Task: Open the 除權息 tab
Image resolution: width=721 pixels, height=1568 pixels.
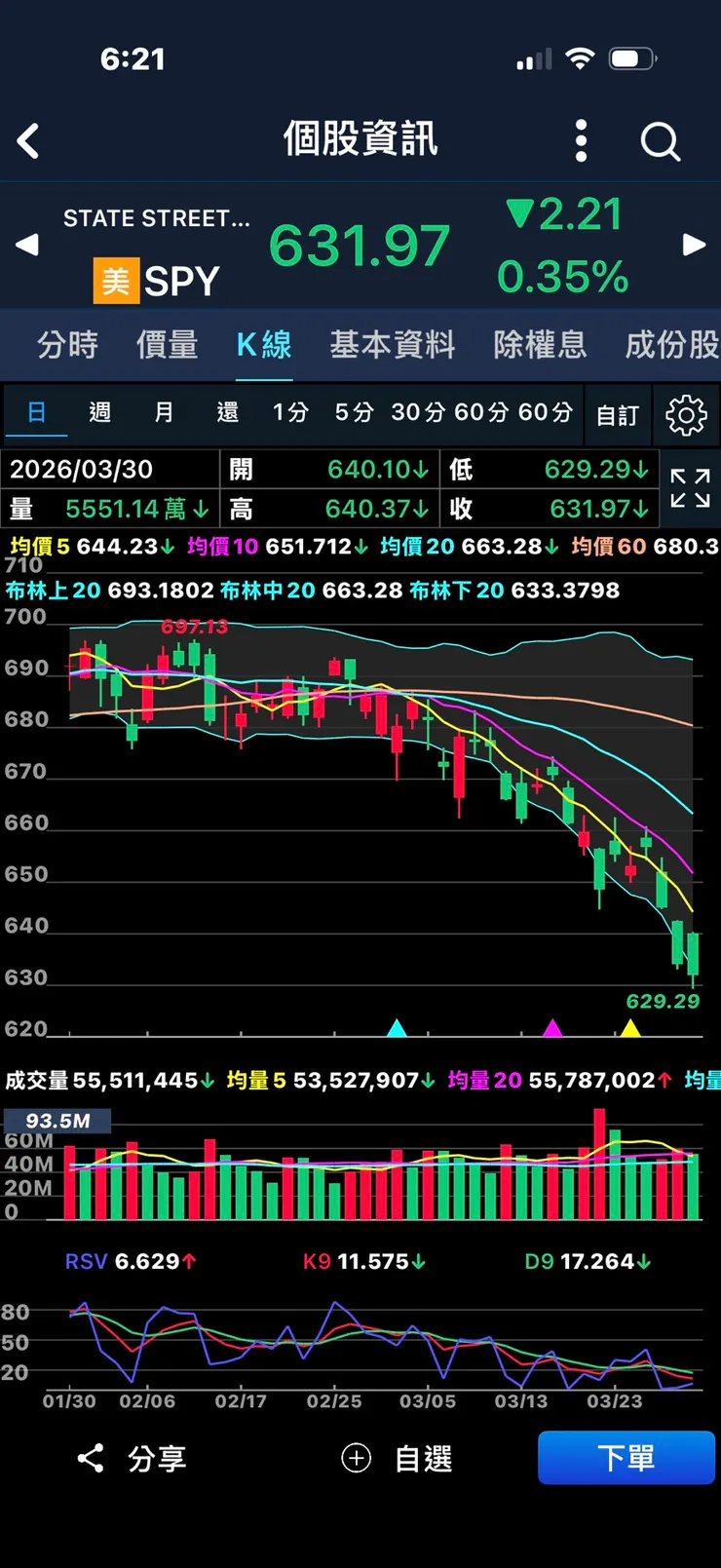Action: click(540, 345)
